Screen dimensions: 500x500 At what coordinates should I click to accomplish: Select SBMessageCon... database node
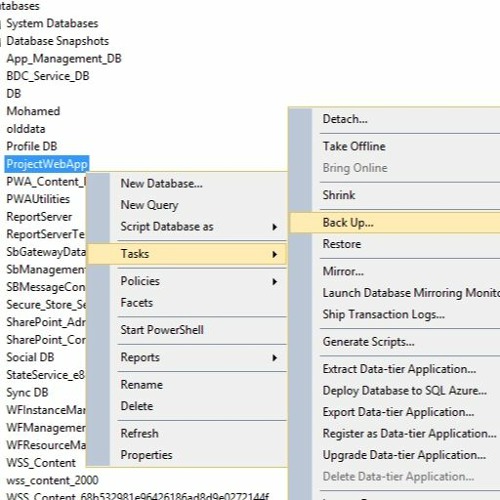pos(46,287)
